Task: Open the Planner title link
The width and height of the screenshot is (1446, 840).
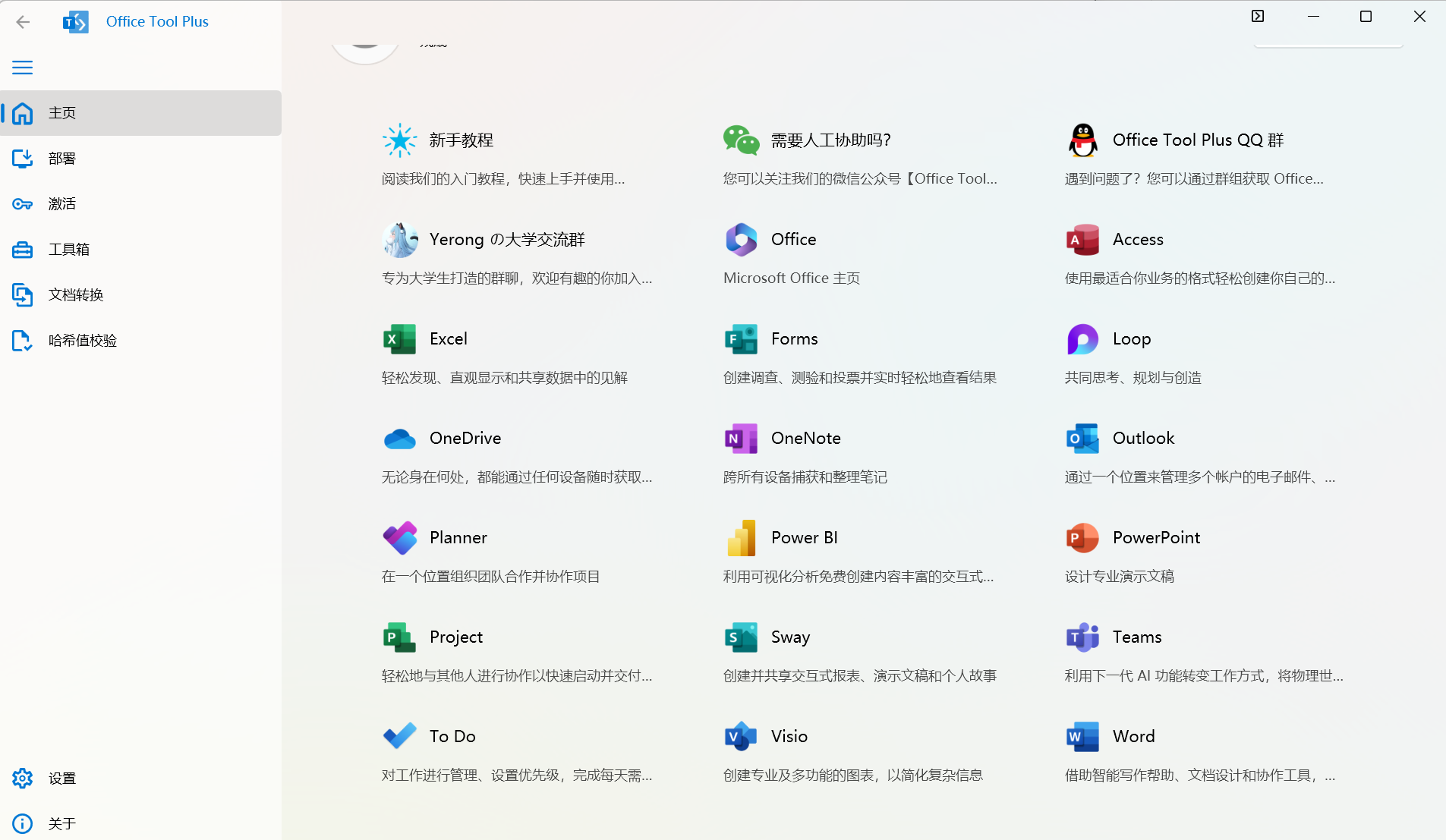Action: click(458, 538)
